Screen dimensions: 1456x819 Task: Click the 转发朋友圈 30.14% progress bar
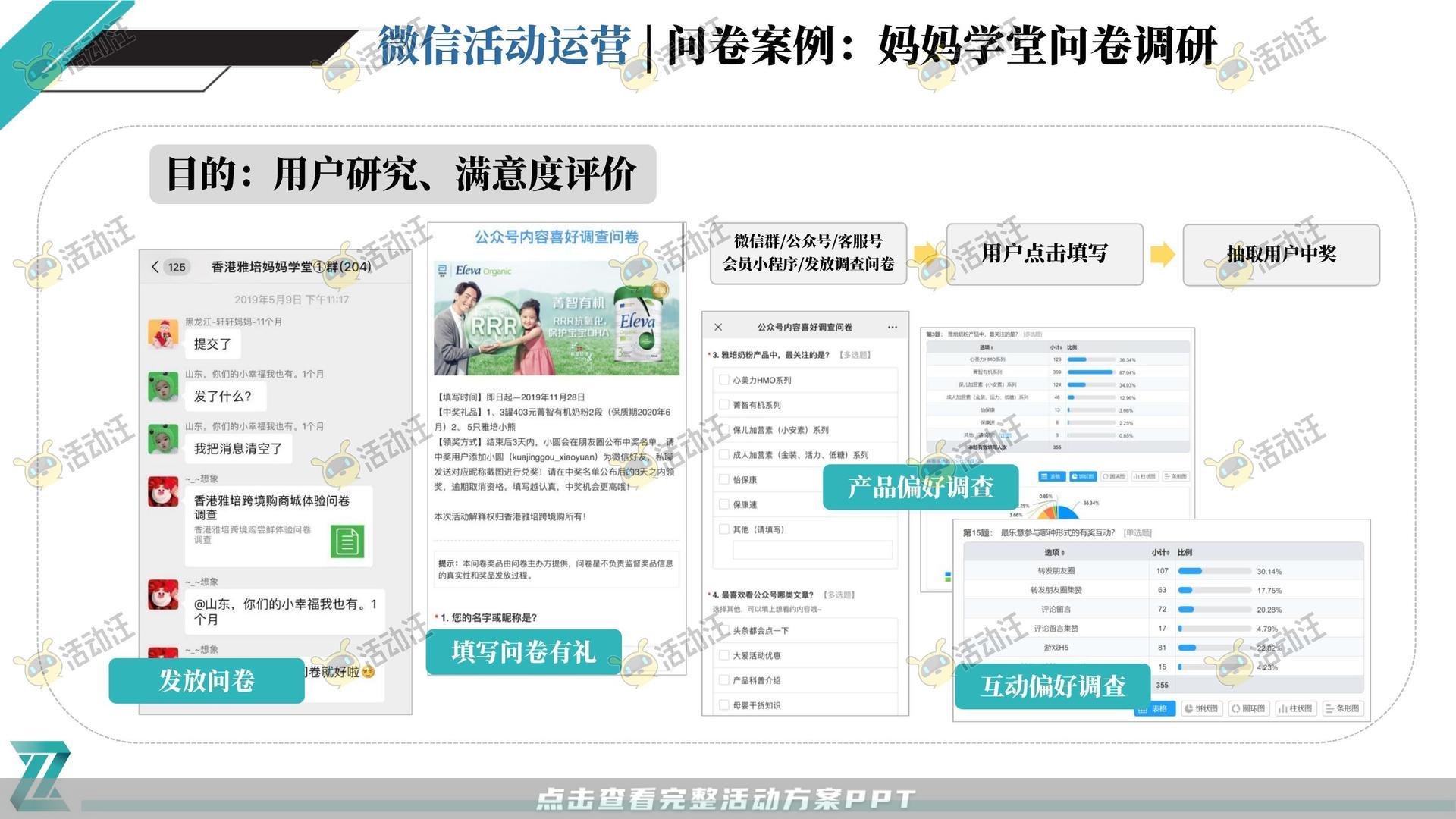pyautogui.click(x=1214, y=571)
